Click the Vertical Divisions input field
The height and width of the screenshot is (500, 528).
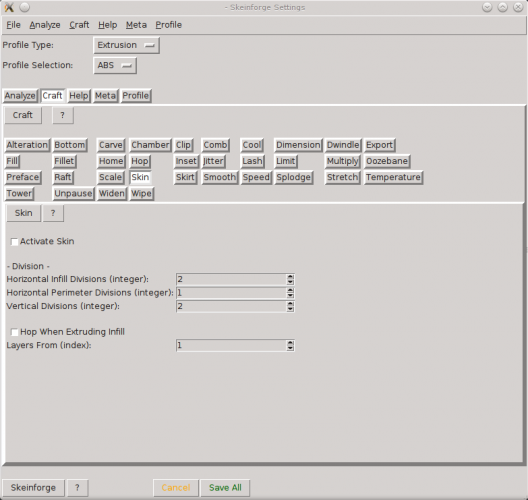[231, 306]
